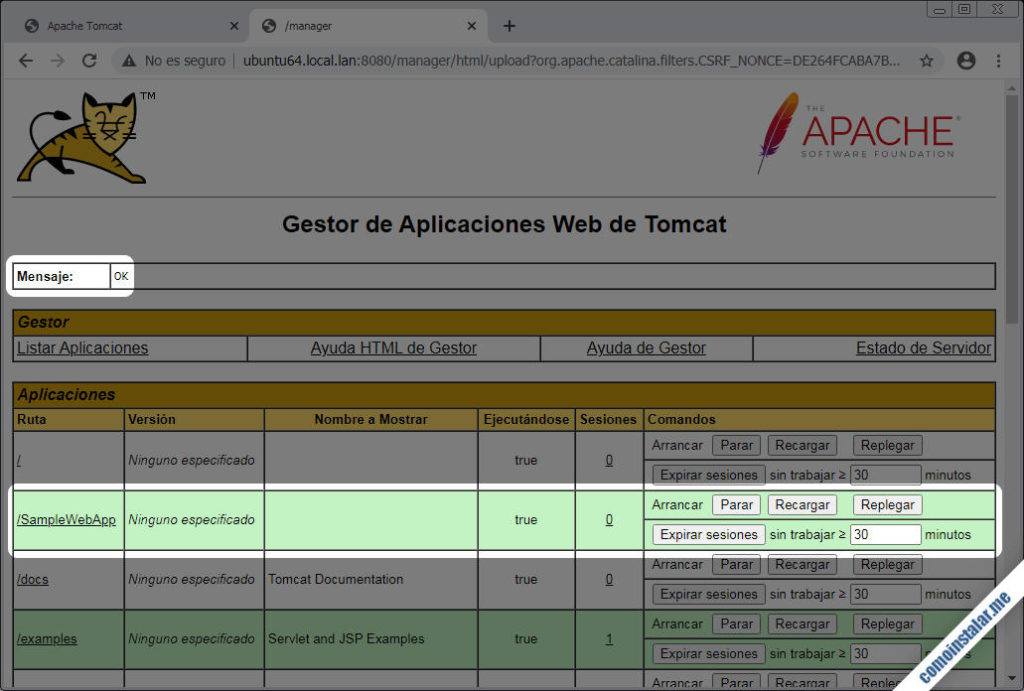Go back with the browser back arrow

pos(25,61)
